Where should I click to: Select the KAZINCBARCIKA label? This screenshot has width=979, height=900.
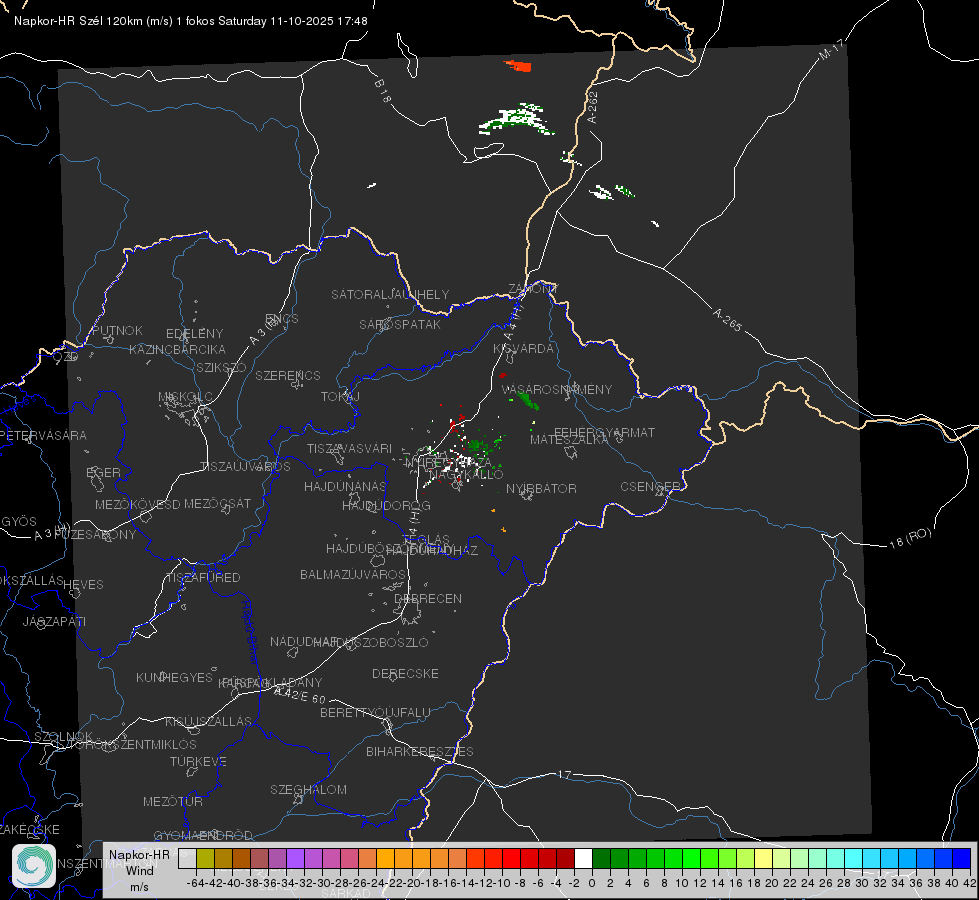[x=177, y=349]
